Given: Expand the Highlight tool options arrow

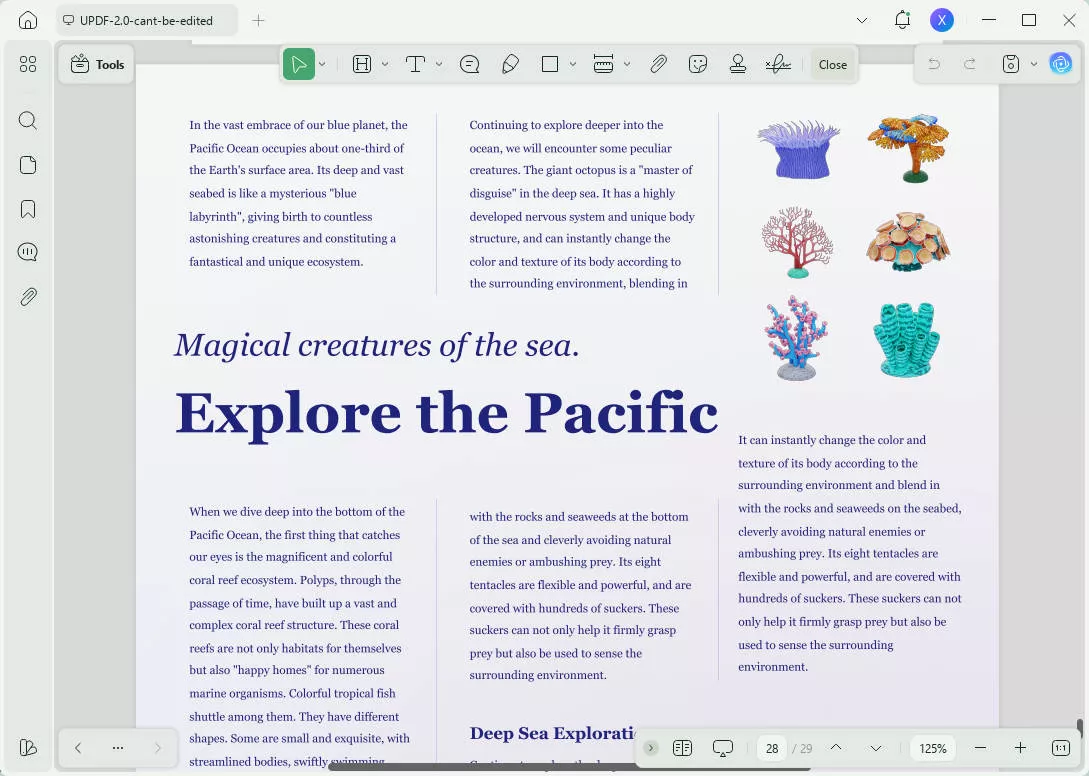Looking at the screenshot, I should [385, 65].
